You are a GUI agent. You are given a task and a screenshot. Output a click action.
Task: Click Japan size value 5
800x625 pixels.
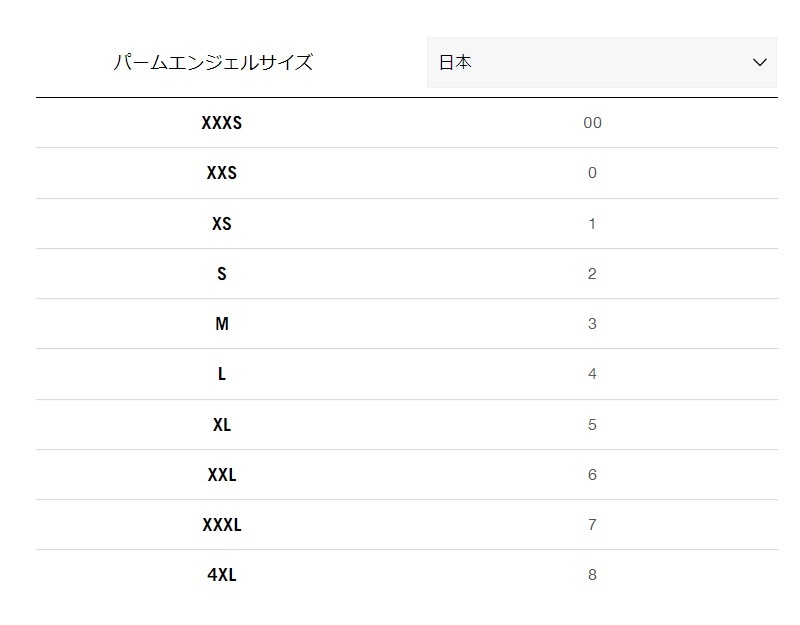pyautogui.click(x=592, y=424)
